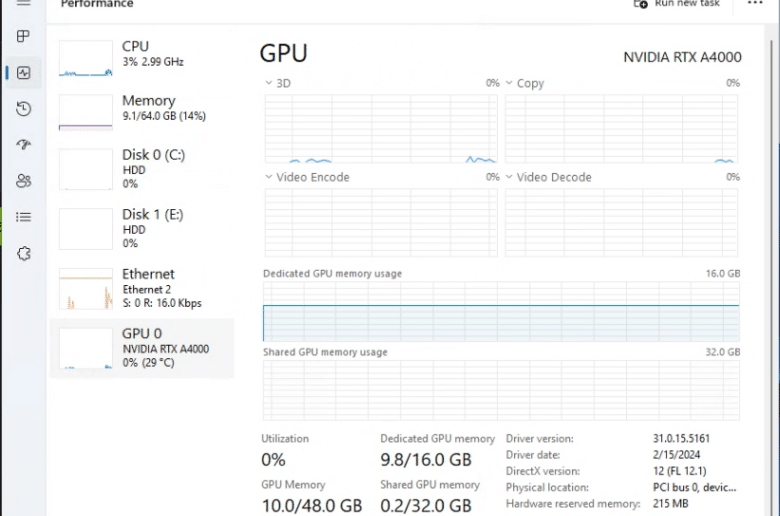Select the Performance page icon
Image resolution: width=780 pixels, height=516 pixels.
pyautogui.click(x=23, y=73)
